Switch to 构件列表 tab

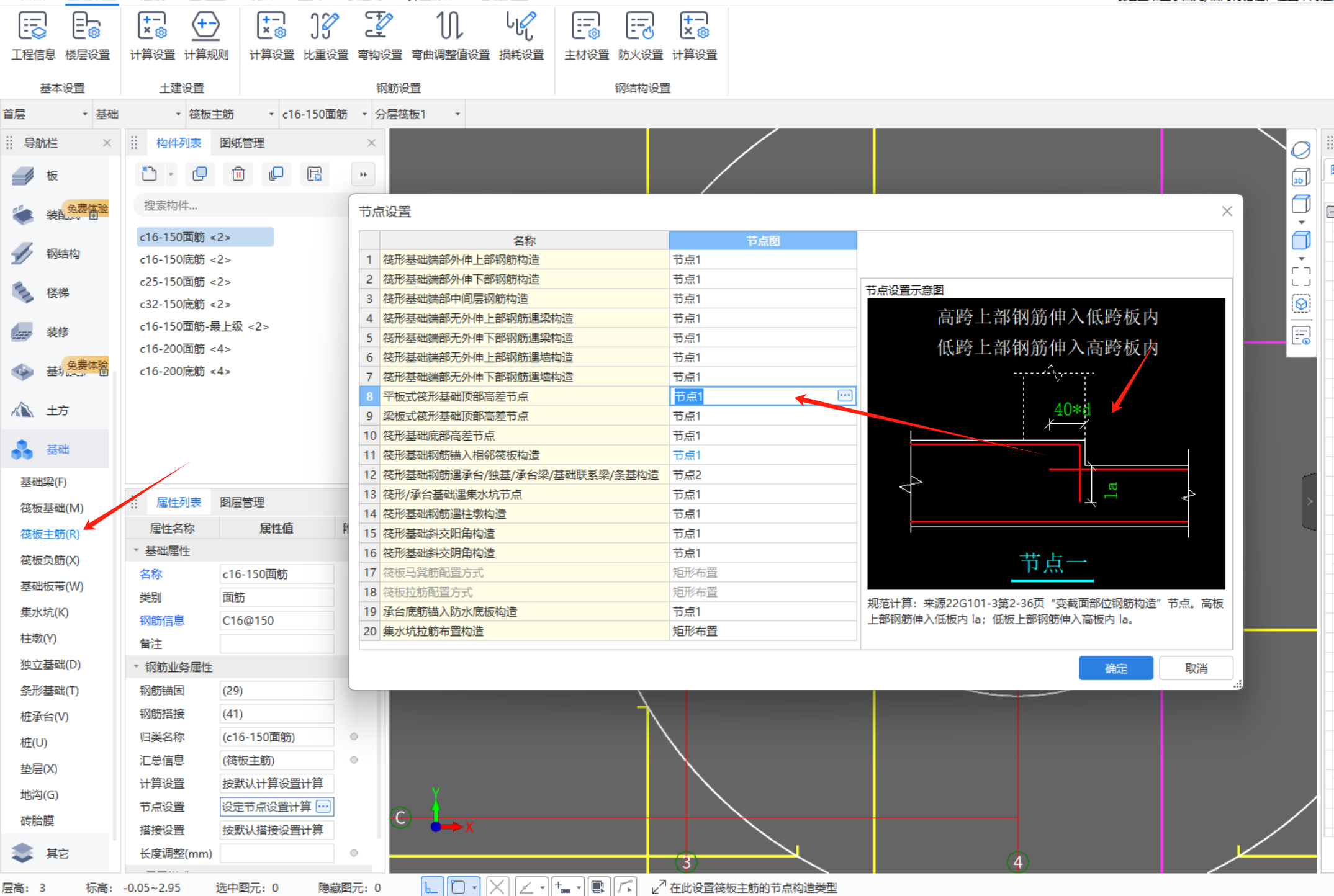pos(179,143)
